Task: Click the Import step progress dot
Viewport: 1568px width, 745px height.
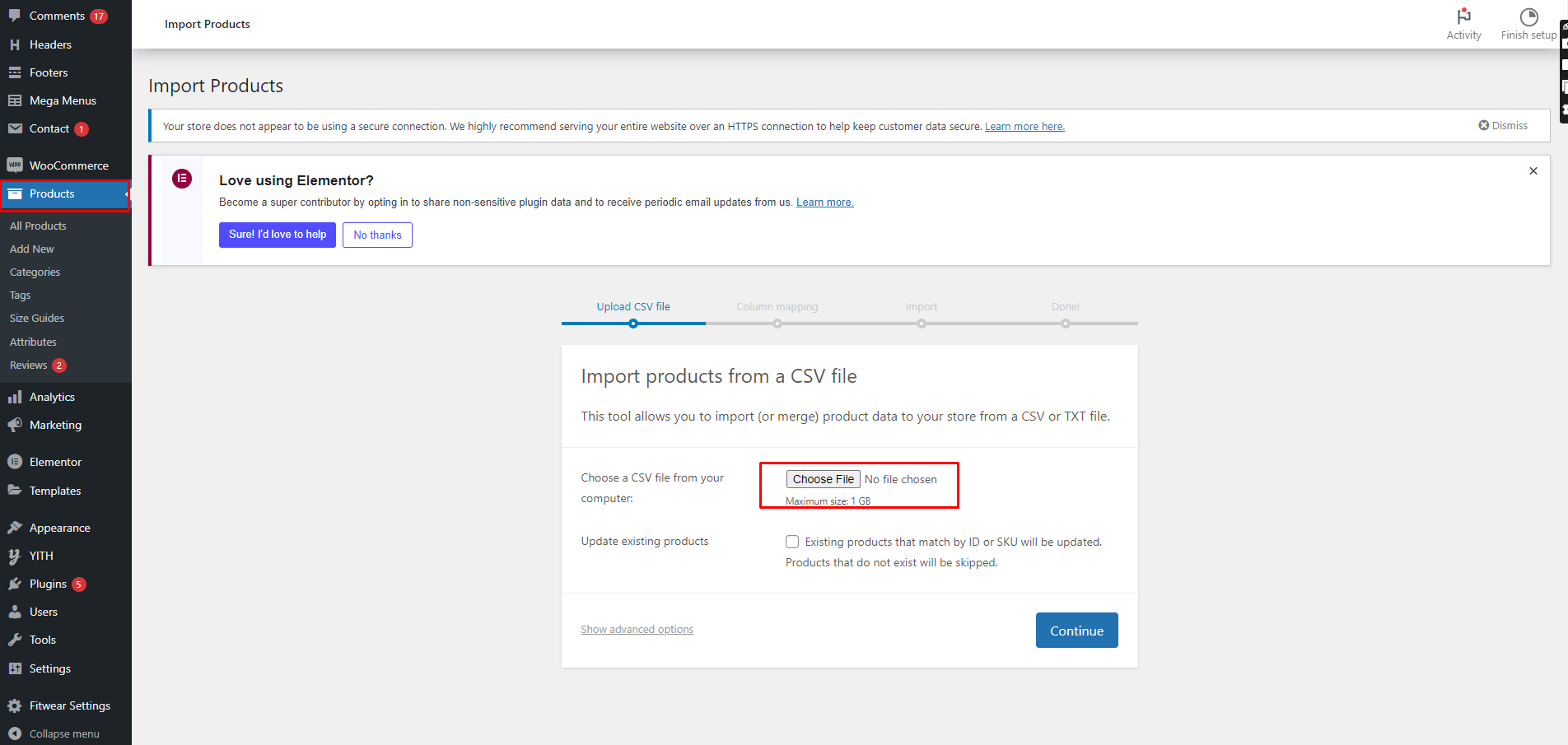Action: 922,324
